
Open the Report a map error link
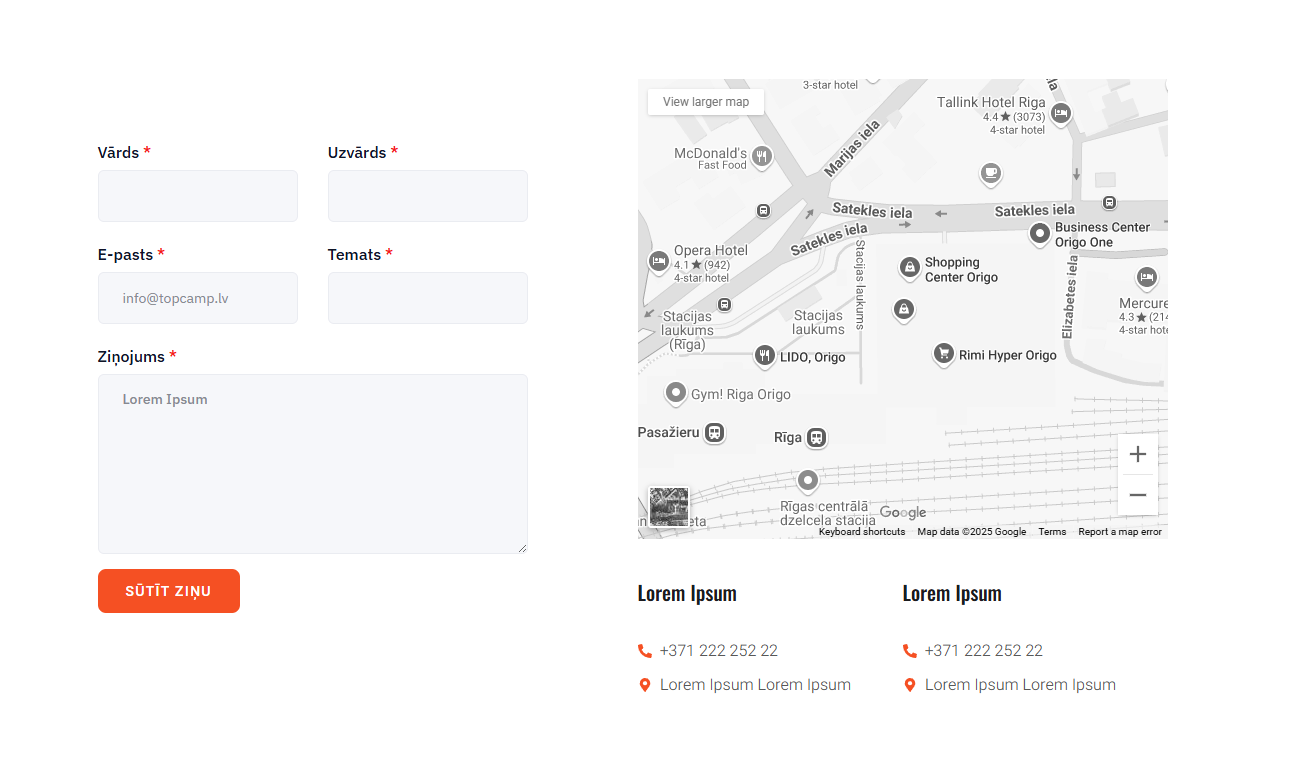click(1120, 532)
